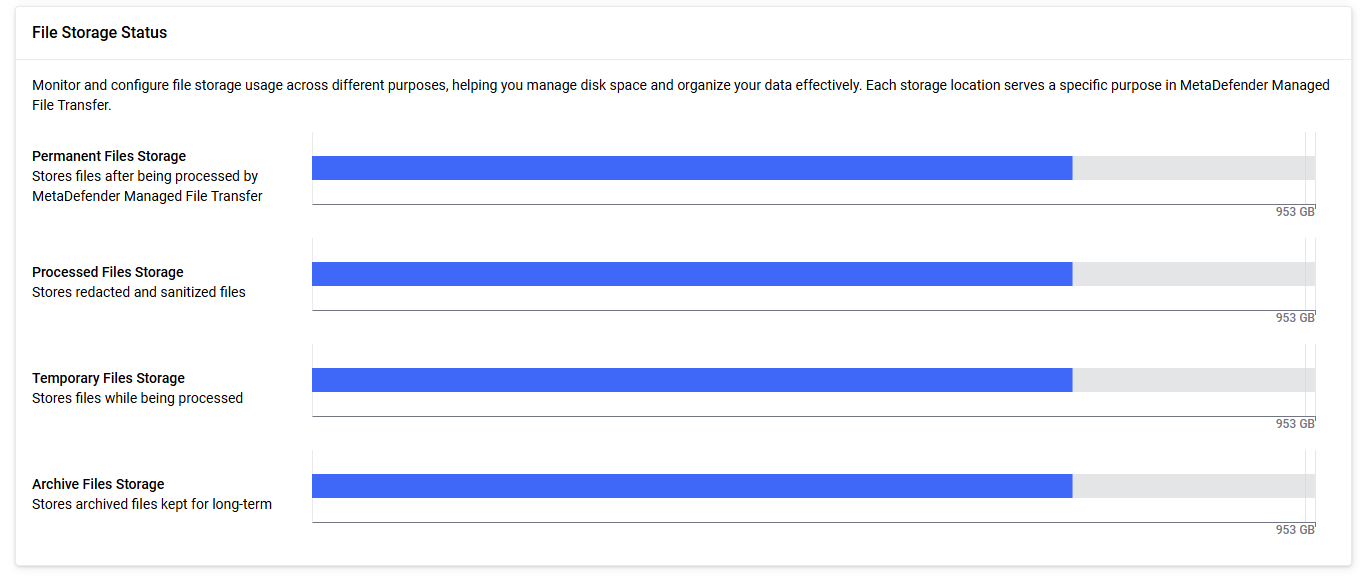Click the File Storage Status heading
The image size is (1369, 581).
(x=99, y=33)
